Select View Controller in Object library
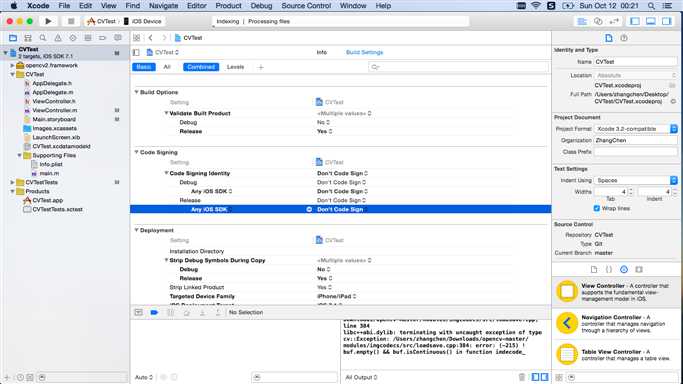Image resolution: width=683 pixels, height=384 pixels. point(617,292)
